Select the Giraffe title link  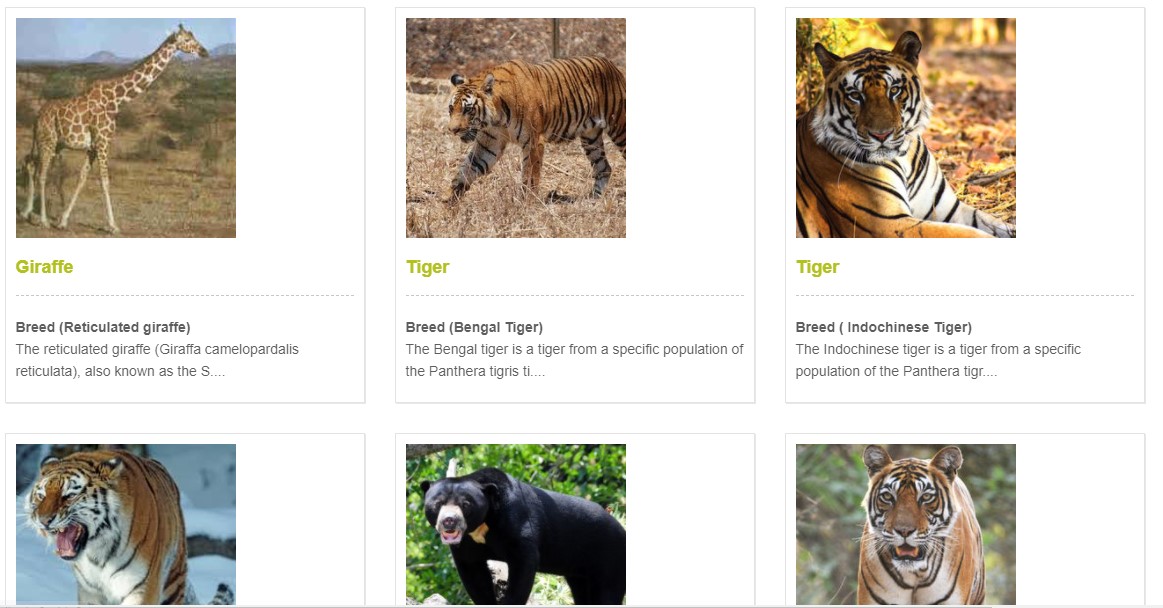point(44,266)
